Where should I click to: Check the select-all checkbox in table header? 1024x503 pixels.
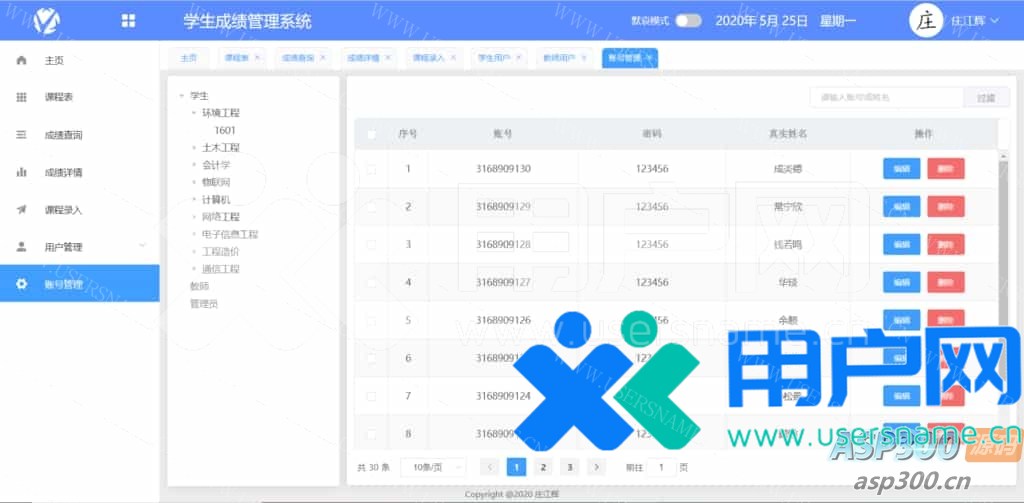tap(372, 134)
